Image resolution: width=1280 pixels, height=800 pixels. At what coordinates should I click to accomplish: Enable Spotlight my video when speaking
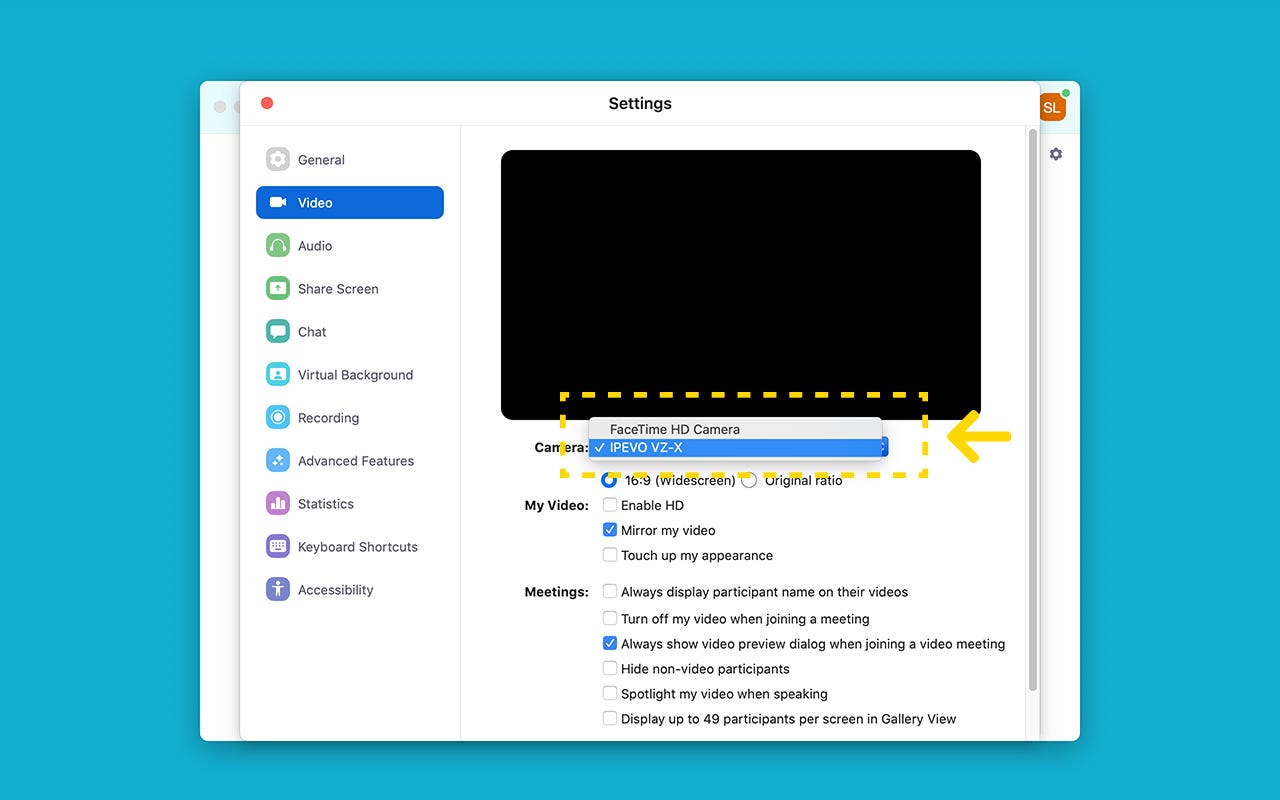pos(610,694)
